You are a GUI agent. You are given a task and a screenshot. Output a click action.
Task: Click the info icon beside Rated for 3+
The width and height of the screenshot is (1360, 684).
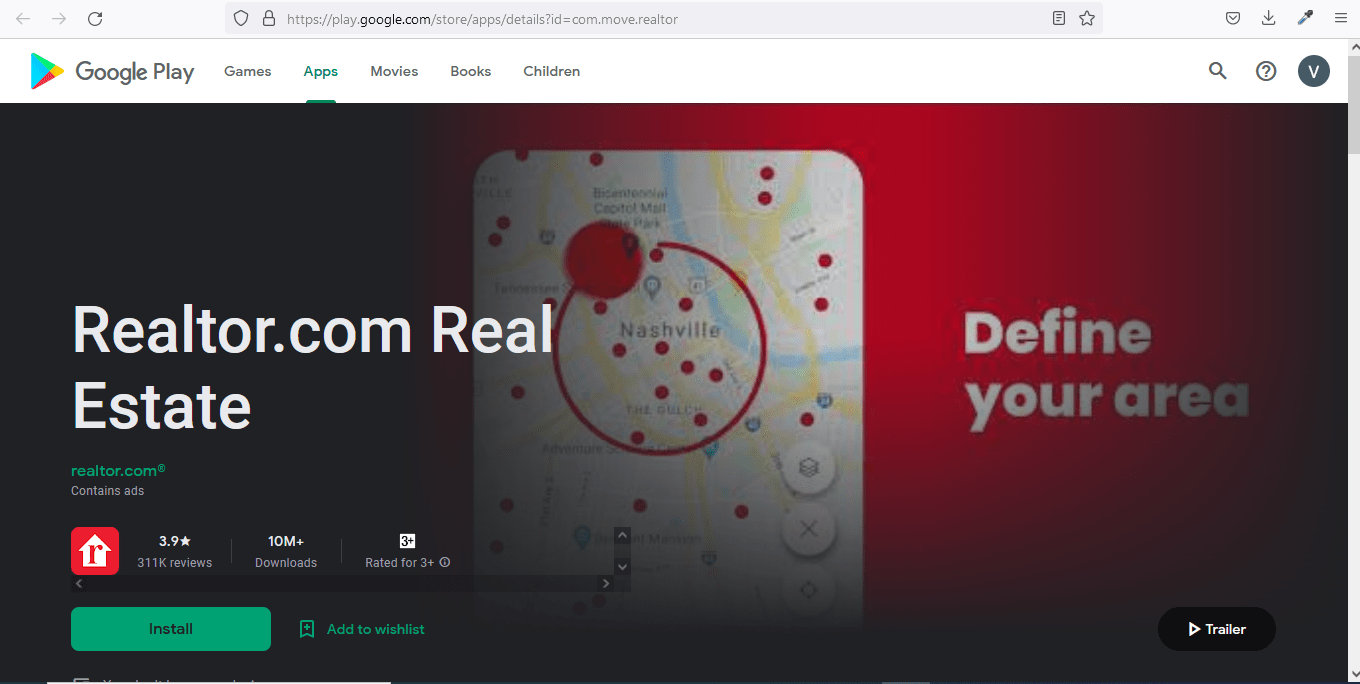pyautogui.click(x=445, y=563)
